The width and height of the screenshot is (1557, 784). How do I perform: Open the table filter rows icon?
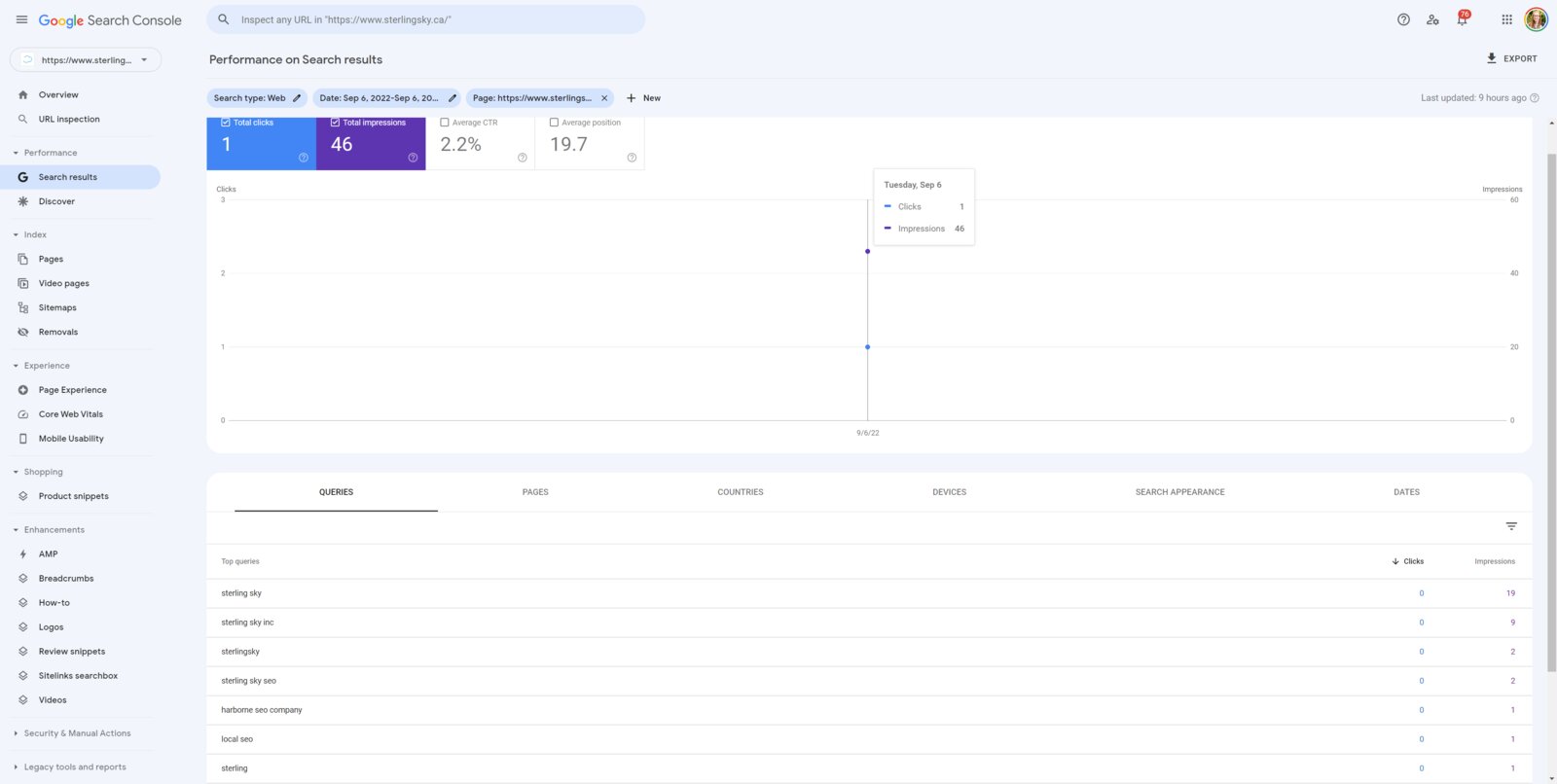pyautogui.click(x=1511, y=526)
